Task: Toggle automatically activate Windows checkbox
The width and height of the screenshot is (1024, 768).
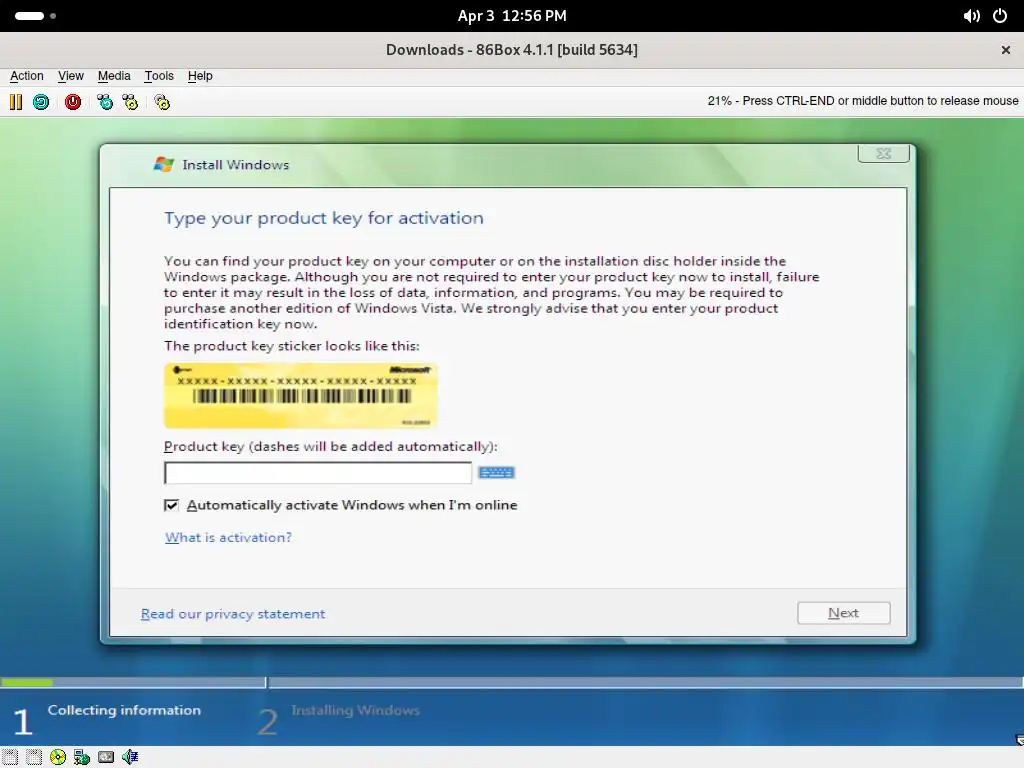Action: coord(171,505)
